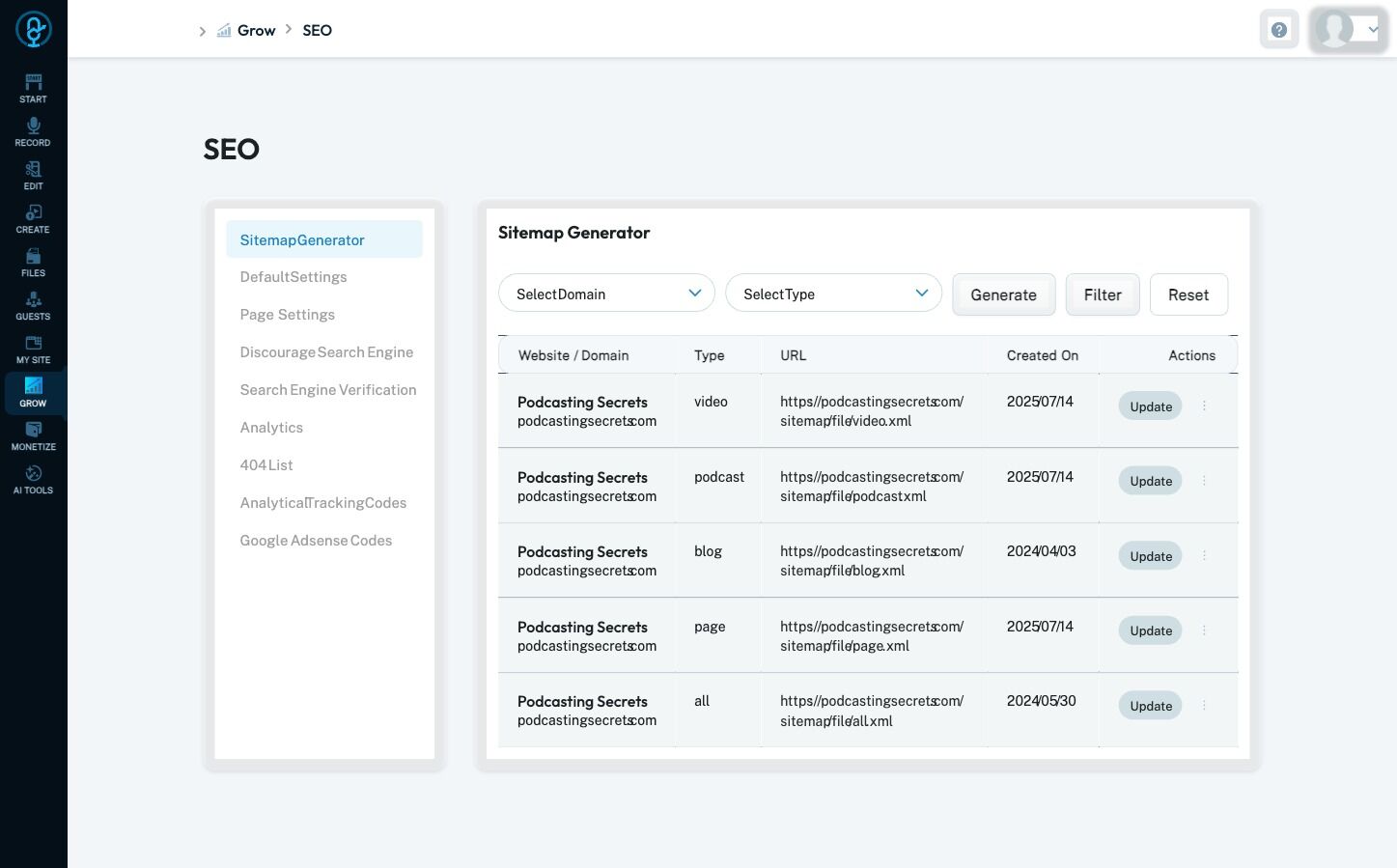This screenshot has height=868, width=1397.
Task: Expand the Select Type dropdown
Action: pyautogui.click(x=833, y=294)
